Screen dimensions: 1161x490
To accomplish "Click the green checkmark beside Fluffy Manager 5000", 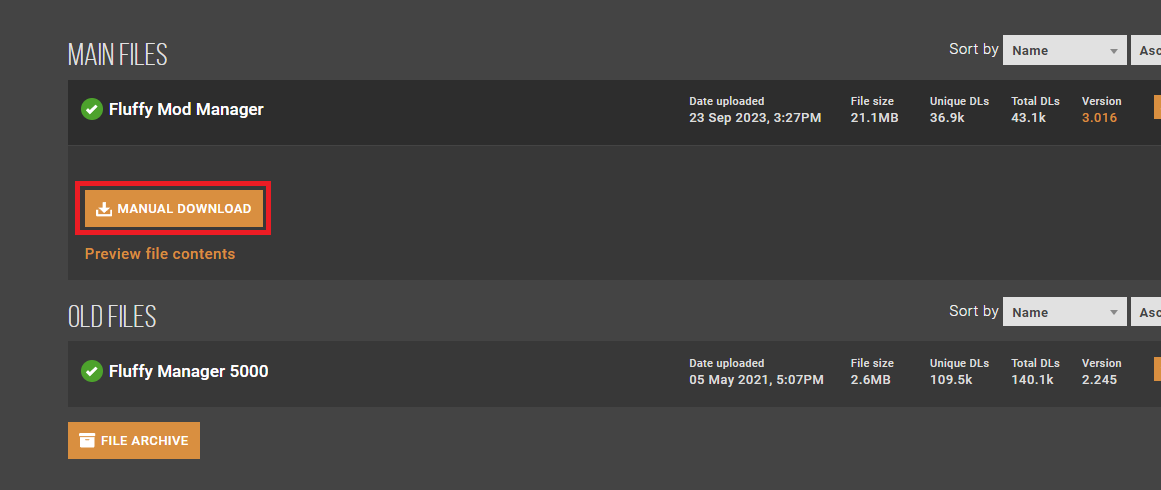I will click(91, 371).
